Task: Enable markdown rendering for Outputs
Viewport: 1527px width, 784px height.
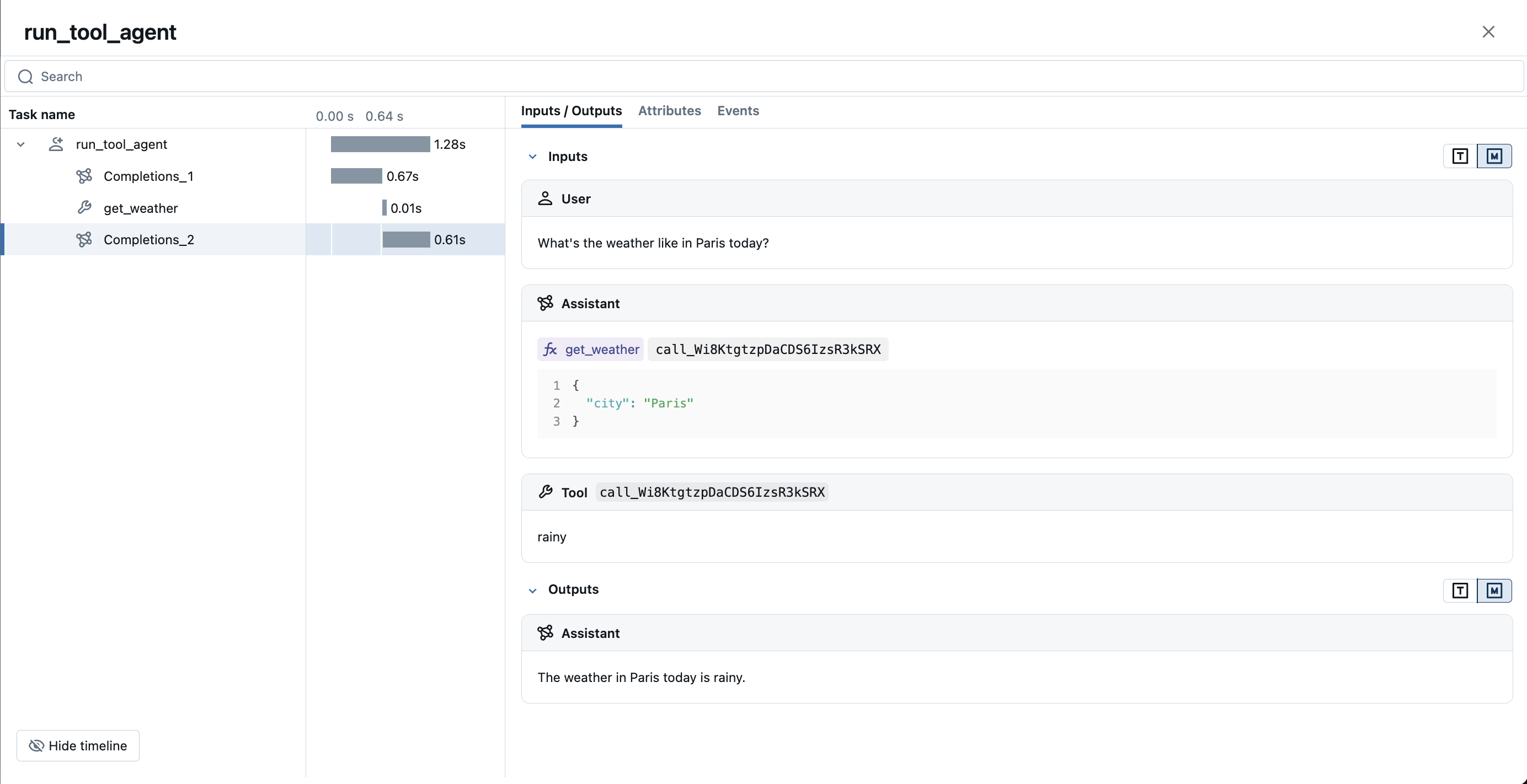Action: coord(1495,590)
